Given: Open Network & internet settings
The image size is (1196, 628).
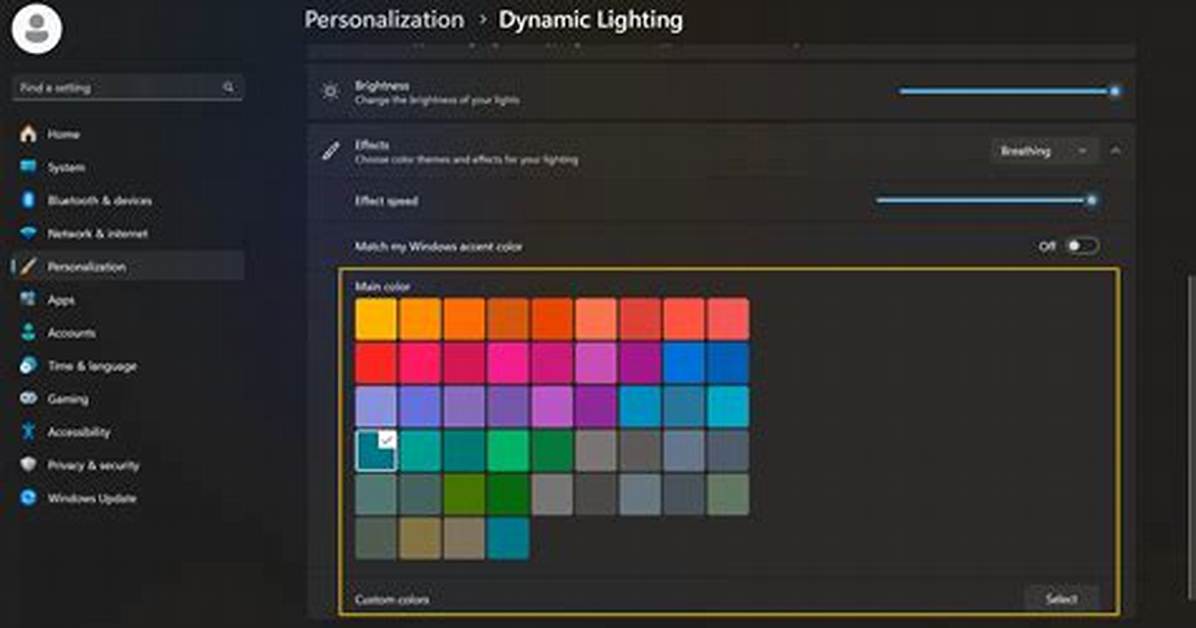Looking at the screenshot, I should pos(127,233).
